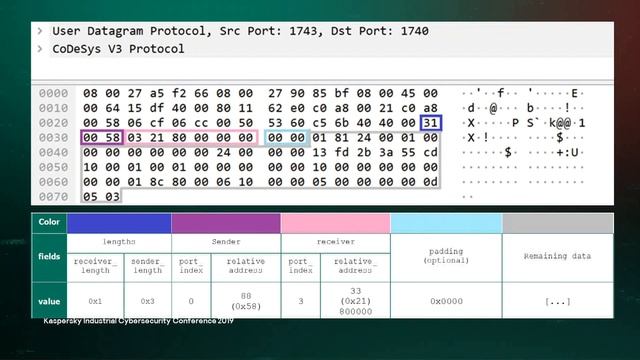Image resolution: width=640 pixels, height=360 pixels.
Task: Click the 0x3 value cell
Action: pos(148,301)
